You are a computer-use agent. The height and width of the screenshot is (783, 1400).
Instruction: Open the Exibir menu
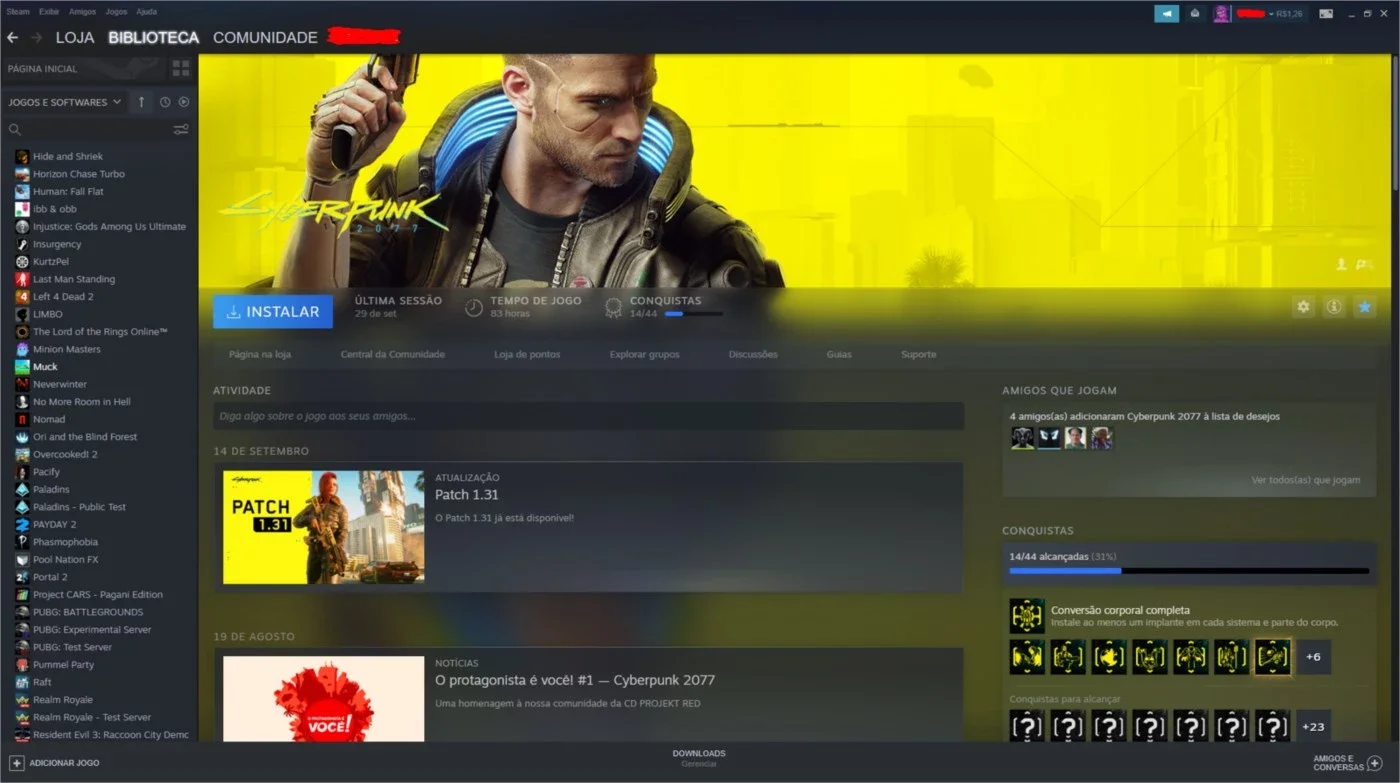[x=49, y=12]
